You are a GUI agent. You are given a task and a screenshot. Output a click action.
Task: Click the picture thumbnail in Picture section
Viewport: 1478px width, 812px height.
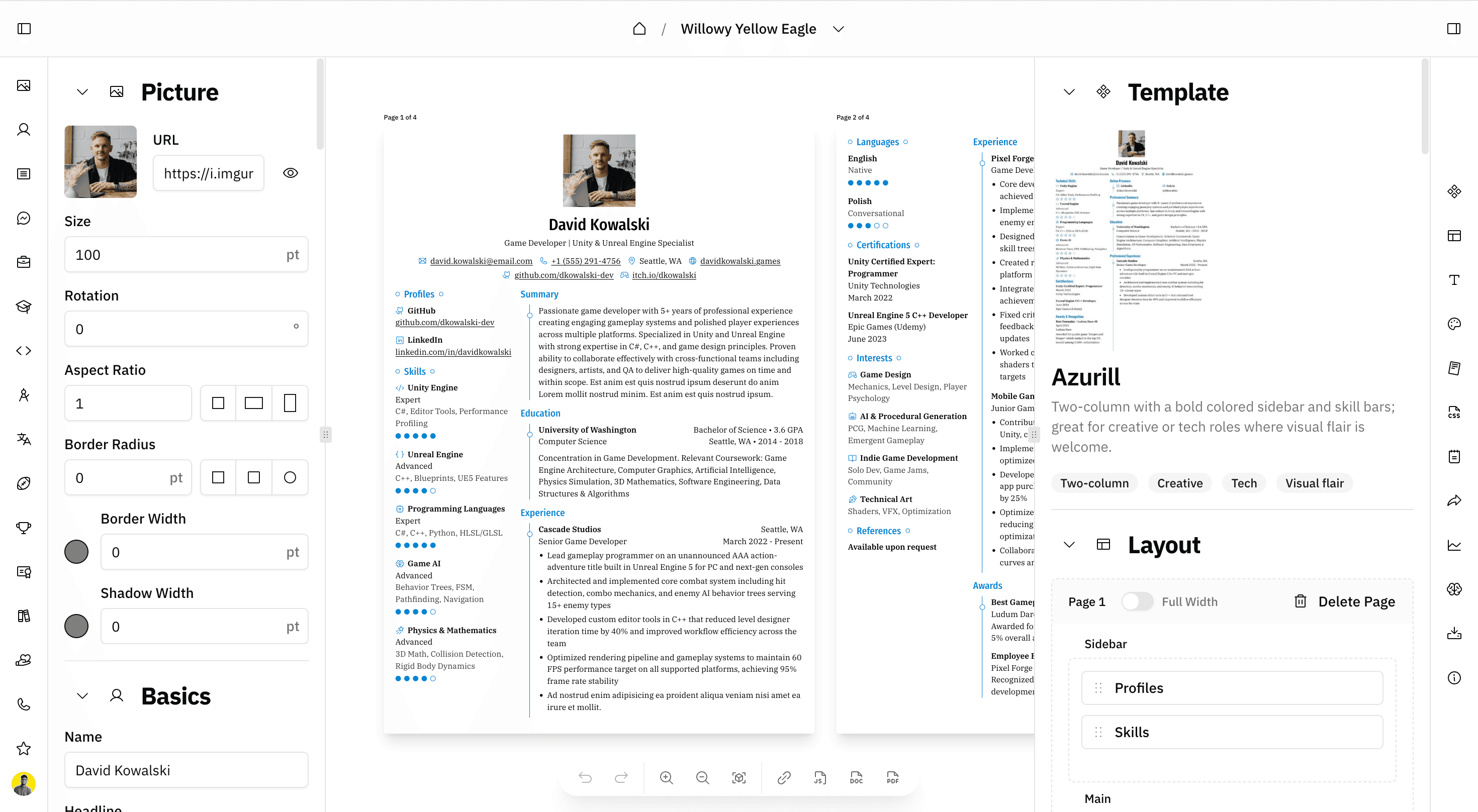[x=101, y=162]
